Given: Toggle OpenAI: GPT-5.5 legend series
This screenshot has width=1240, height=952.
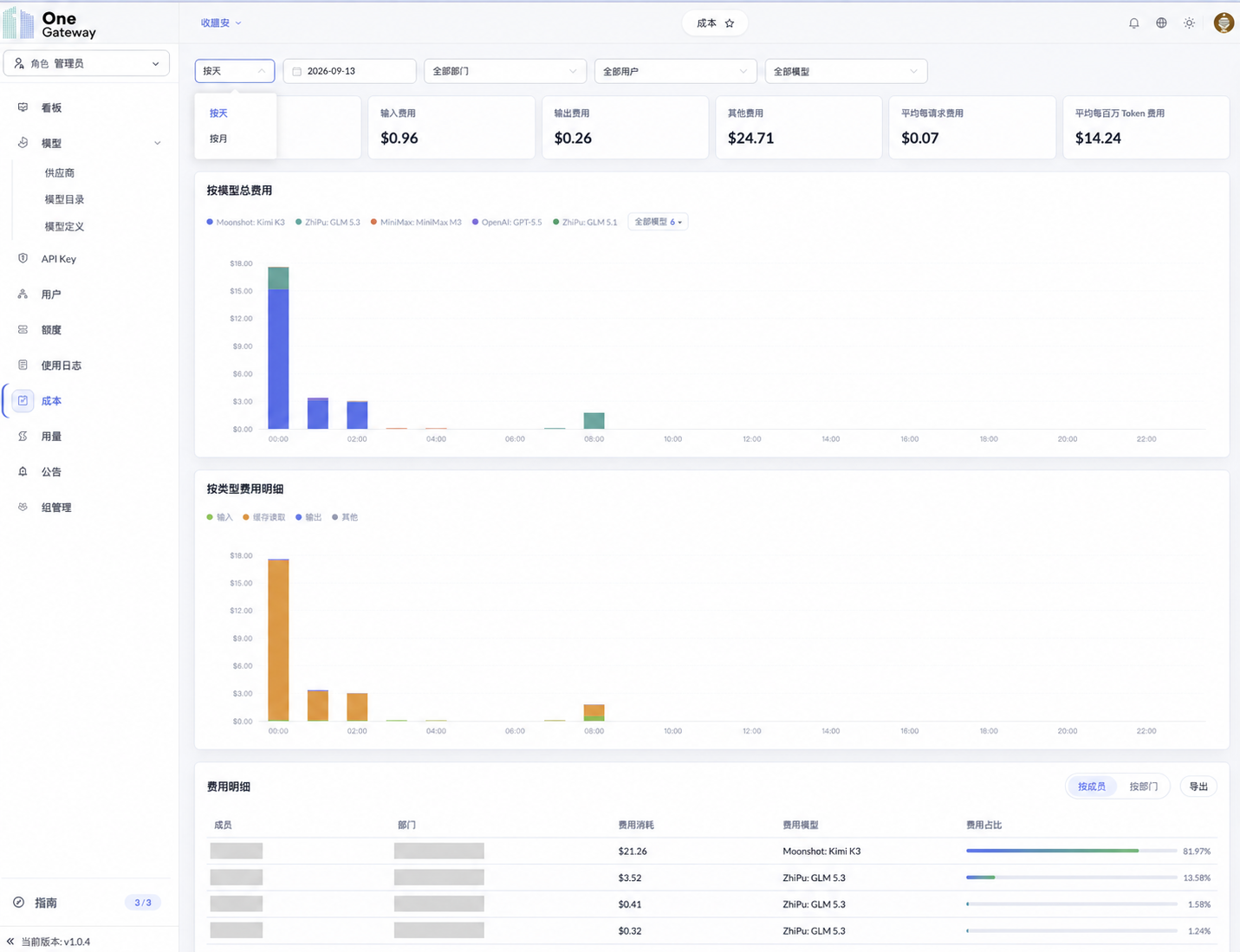Looking at the screenshot, I should click(x=507, y=223).
